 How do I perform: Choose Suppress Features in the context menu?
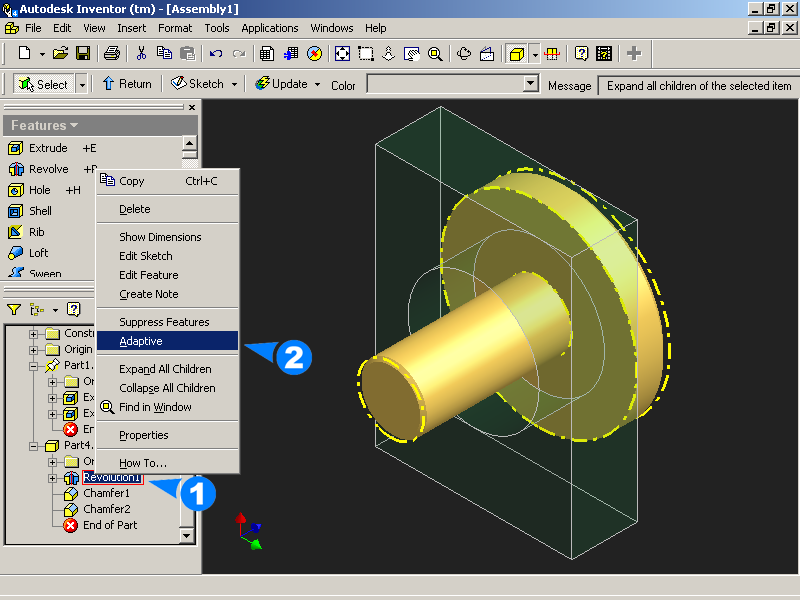167,322
